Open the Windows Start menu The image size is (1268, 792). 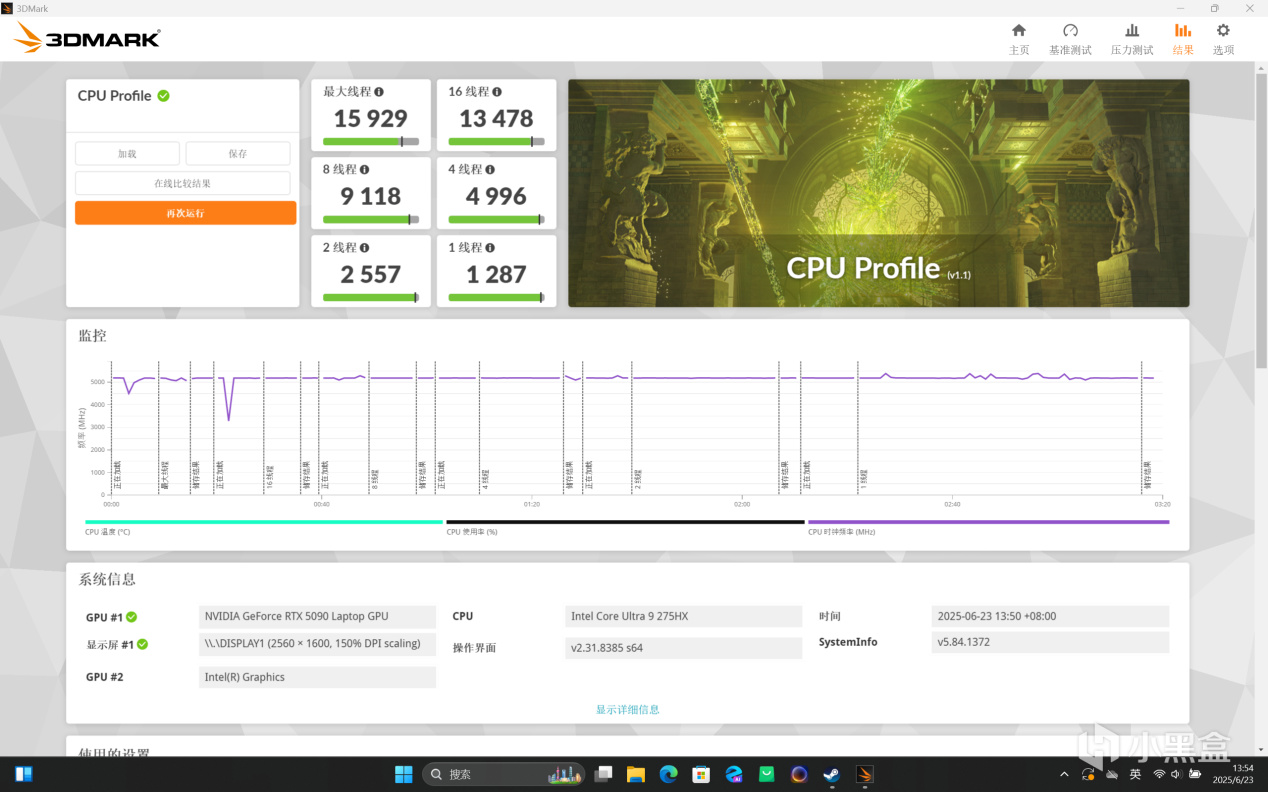click(404, 774)
